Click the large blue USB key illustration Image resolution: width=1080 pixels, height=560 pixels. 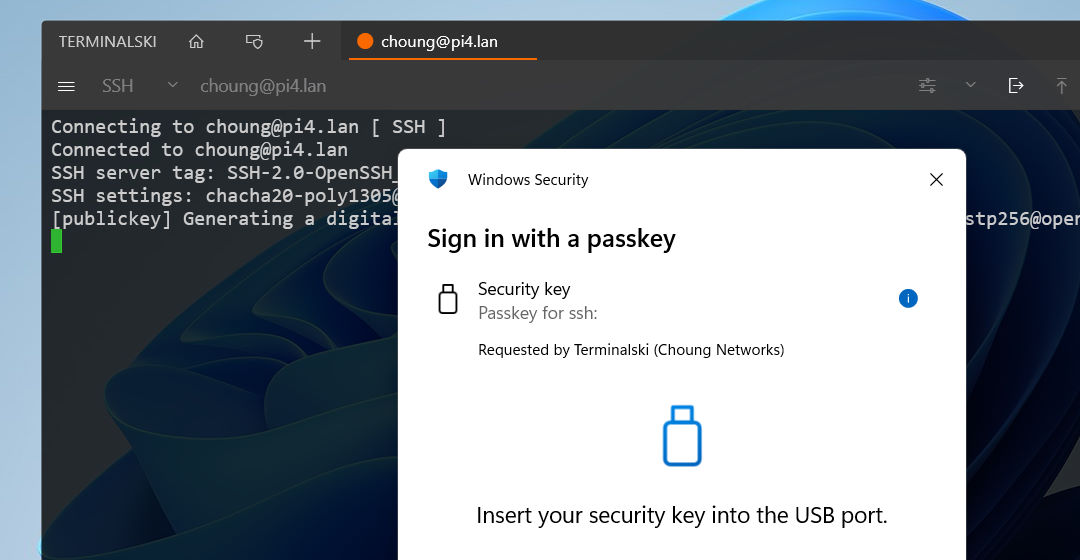(x=682, y=435)
